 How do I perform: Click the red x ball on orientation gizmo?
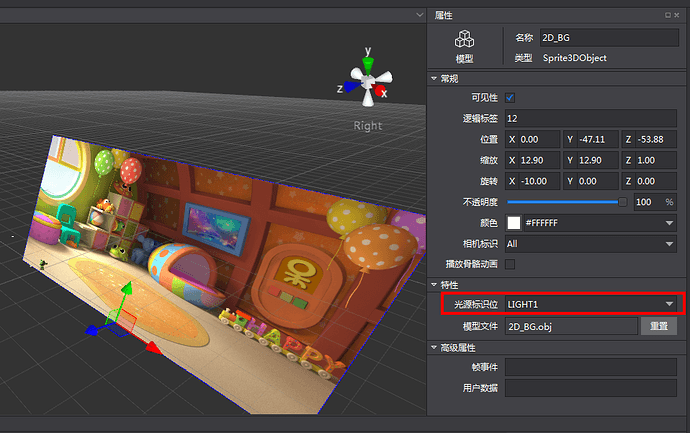coord(379,91)
